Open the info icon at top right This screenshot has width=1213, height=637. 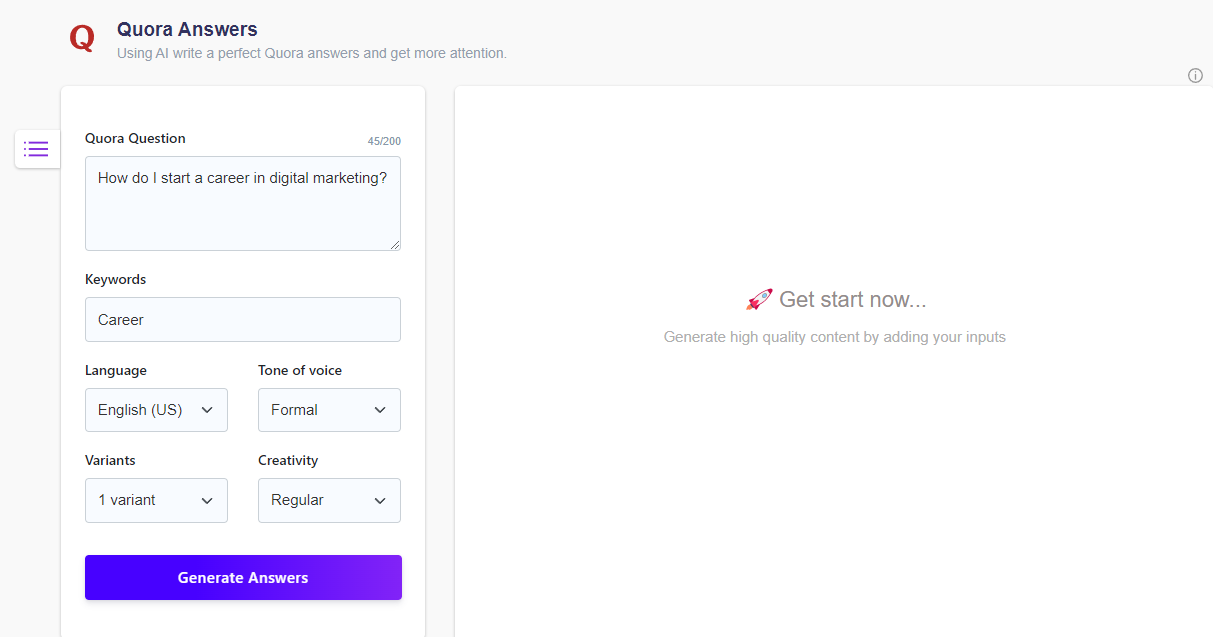(1195, 75)
